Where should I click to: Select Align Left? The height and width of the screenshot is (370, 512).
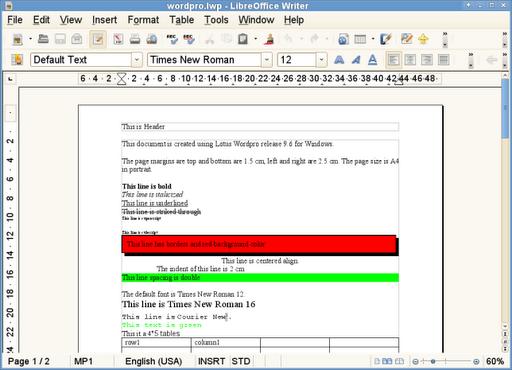pyautogui.click(x=393, y=60)
